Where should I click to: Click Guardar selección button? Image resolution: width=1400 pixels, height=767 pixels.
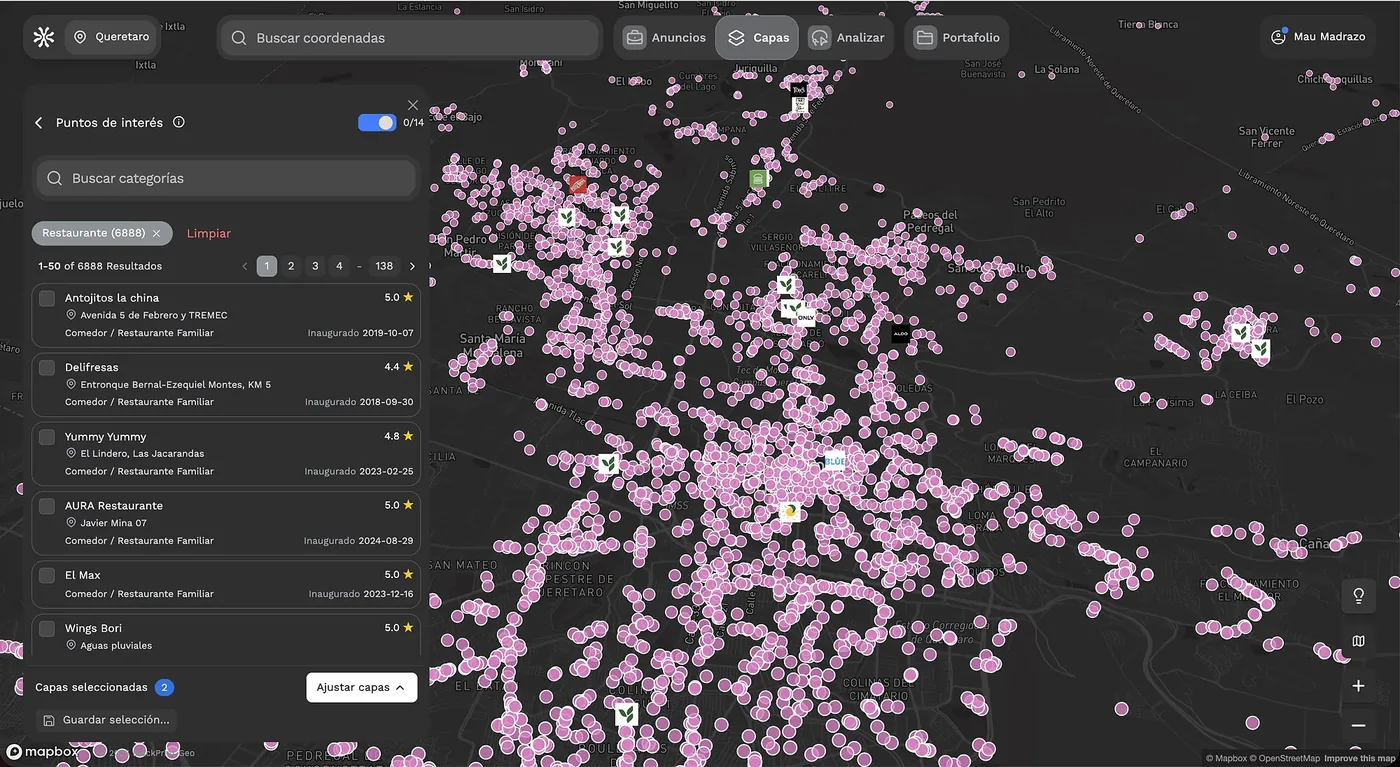(x=106, y=719)
